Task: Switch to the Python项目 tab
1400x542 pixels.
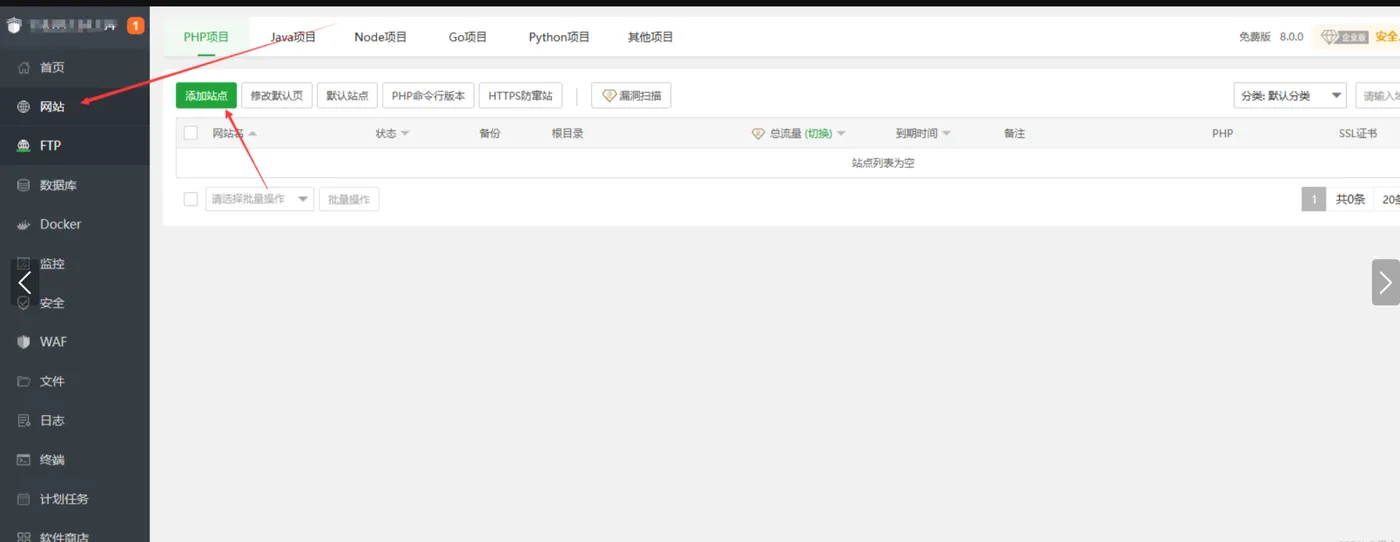Action: 559,37
